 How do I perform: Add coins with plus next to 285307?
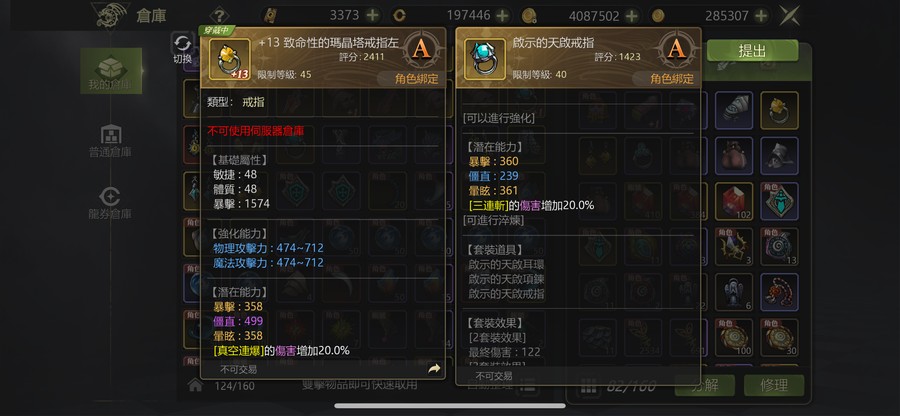761,15
